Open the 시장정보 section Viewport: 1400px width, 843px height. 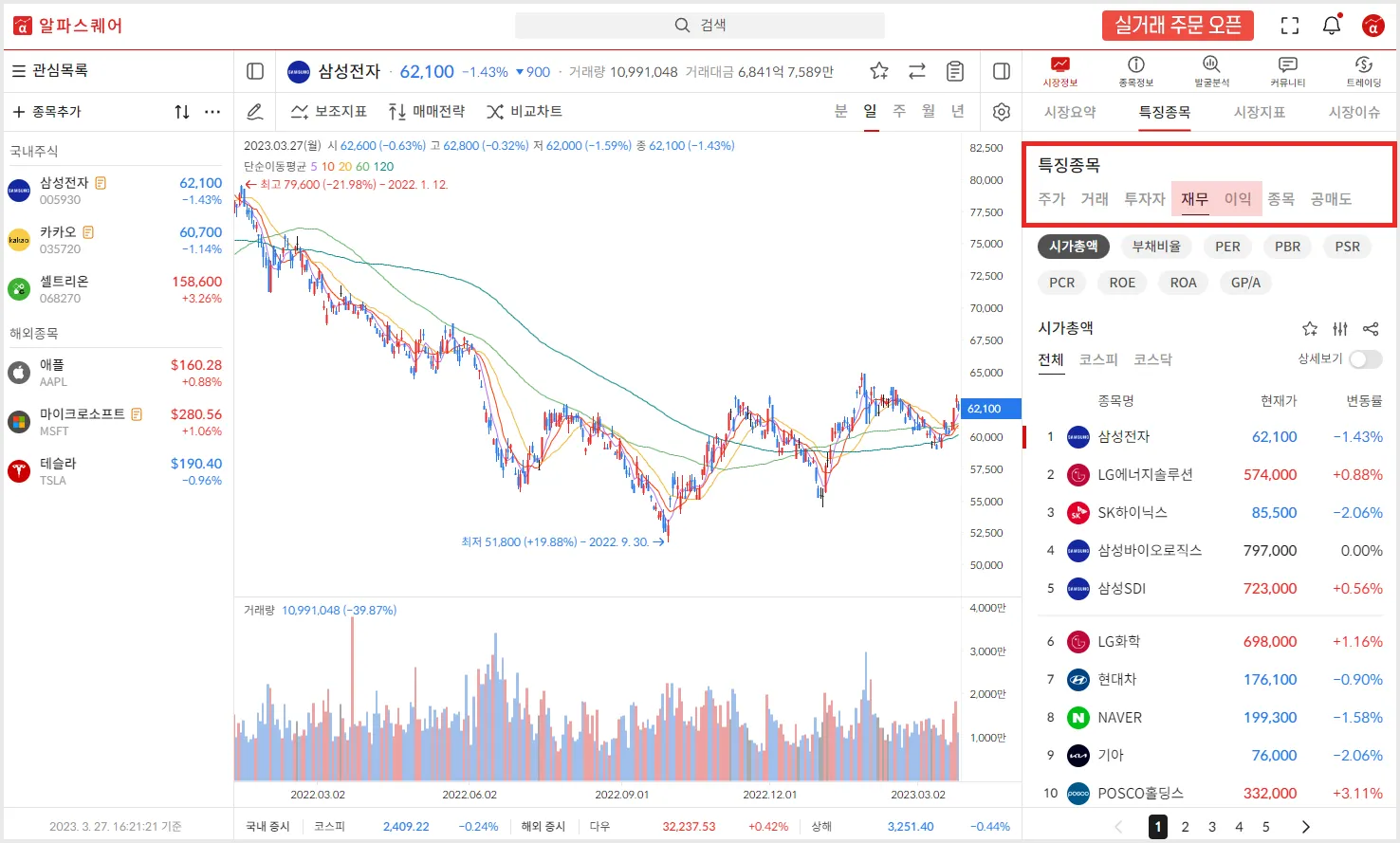tap(1060, 71)
